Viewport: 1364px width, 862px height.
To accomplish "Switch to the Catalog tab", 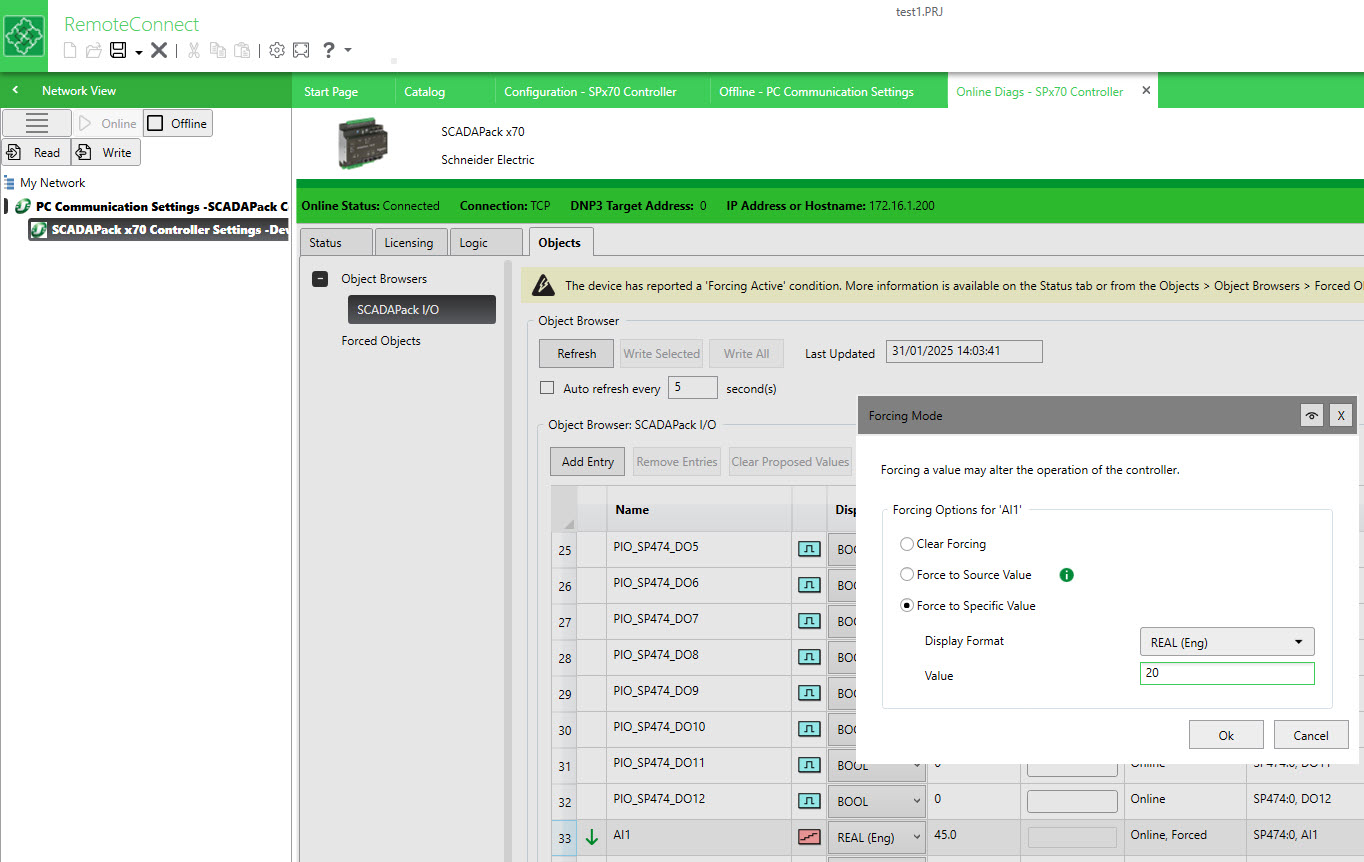I will [x=425, y=91].
